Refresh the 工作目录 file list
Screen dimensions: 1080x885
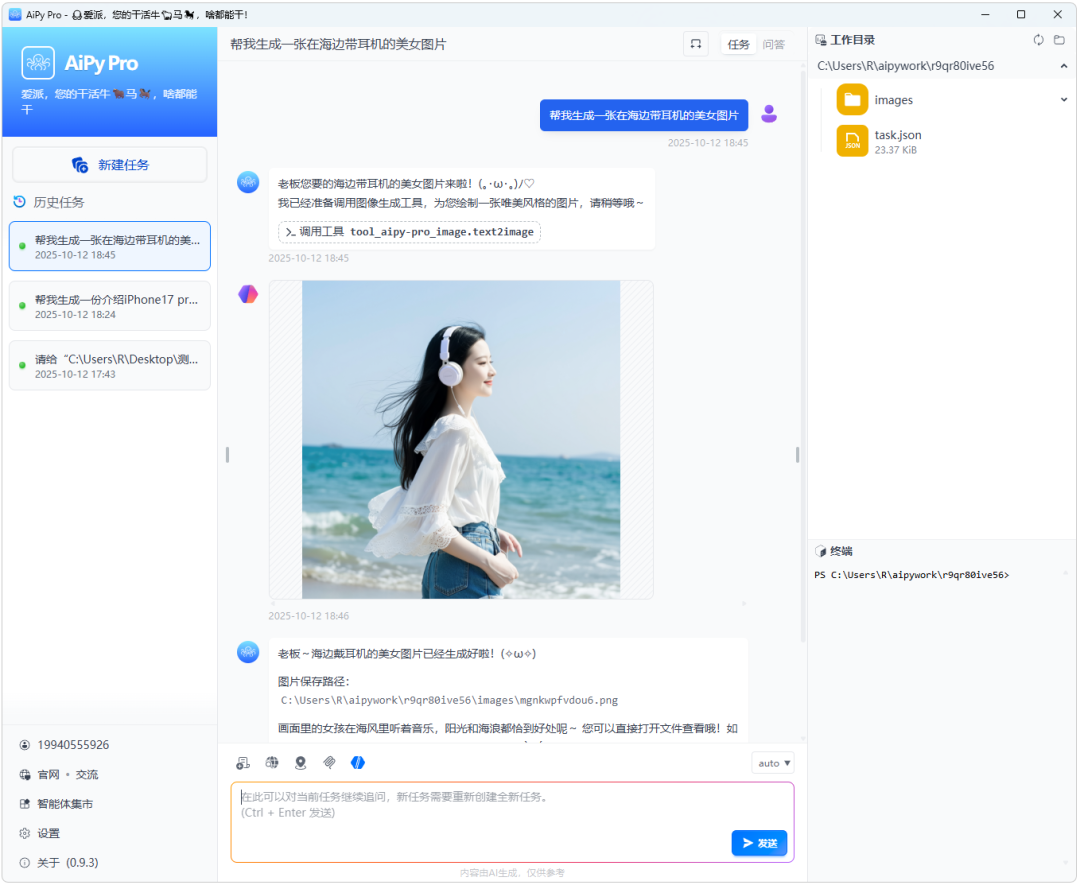(1038, 40)
